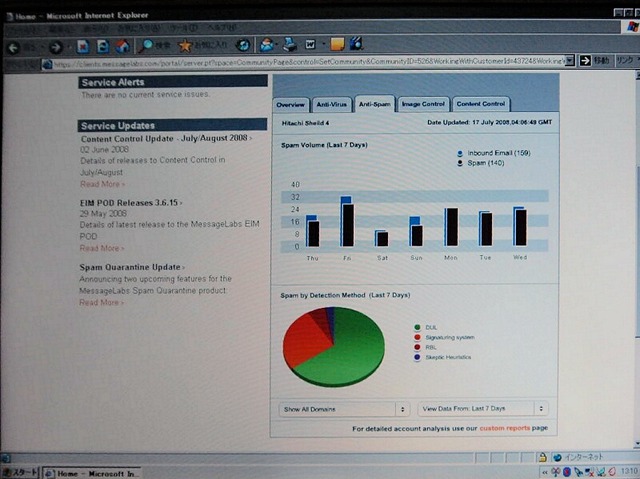
Task: Open Read More under Content Control Update
Action: [102, 184]
